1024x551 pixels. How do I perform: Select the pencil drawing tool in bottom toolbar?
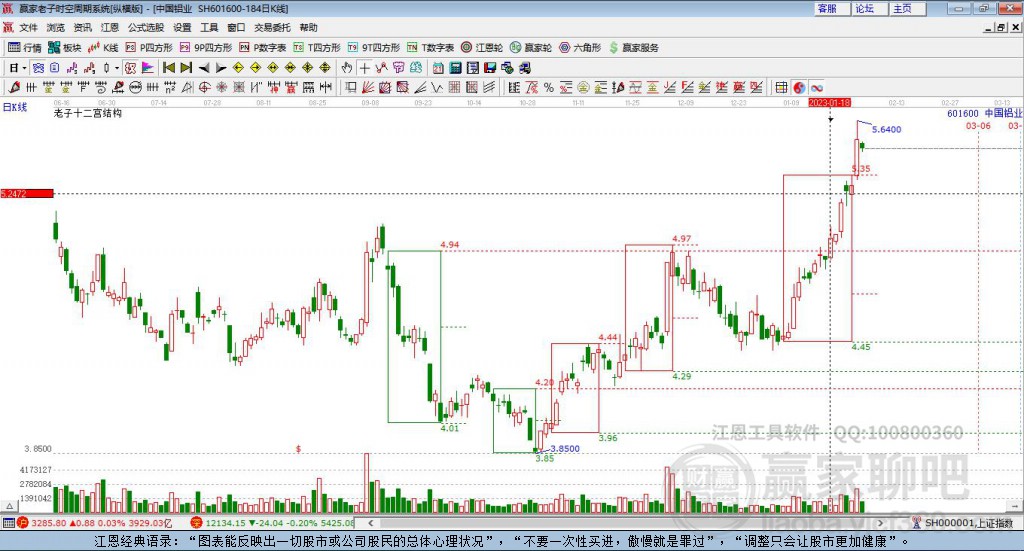14,87
